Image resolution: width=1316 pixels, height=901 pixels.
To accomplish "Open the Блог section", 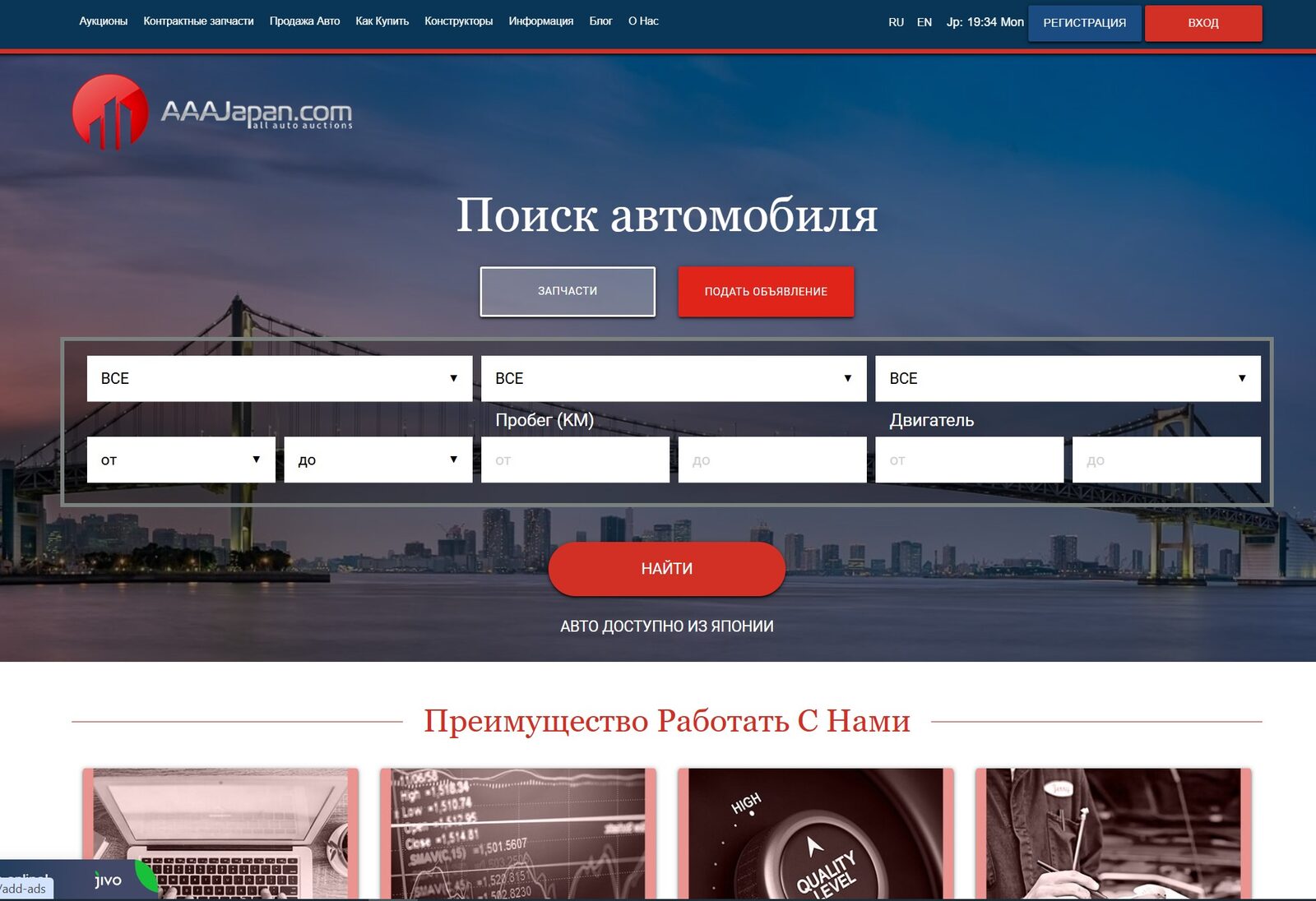I will [599, 21].
